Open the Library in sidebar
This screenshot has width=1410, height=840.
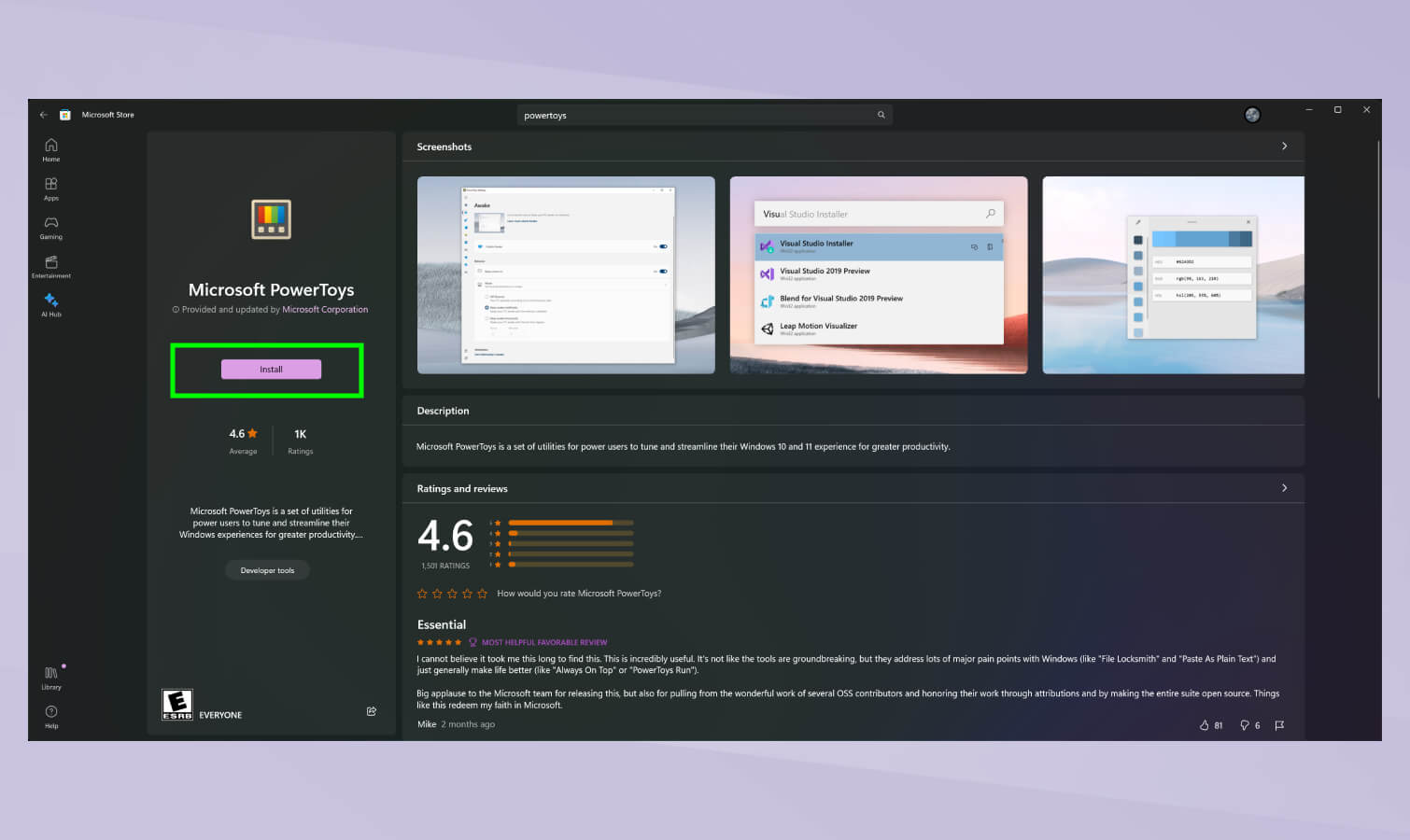pyautogui.click(x=51, y=678)
